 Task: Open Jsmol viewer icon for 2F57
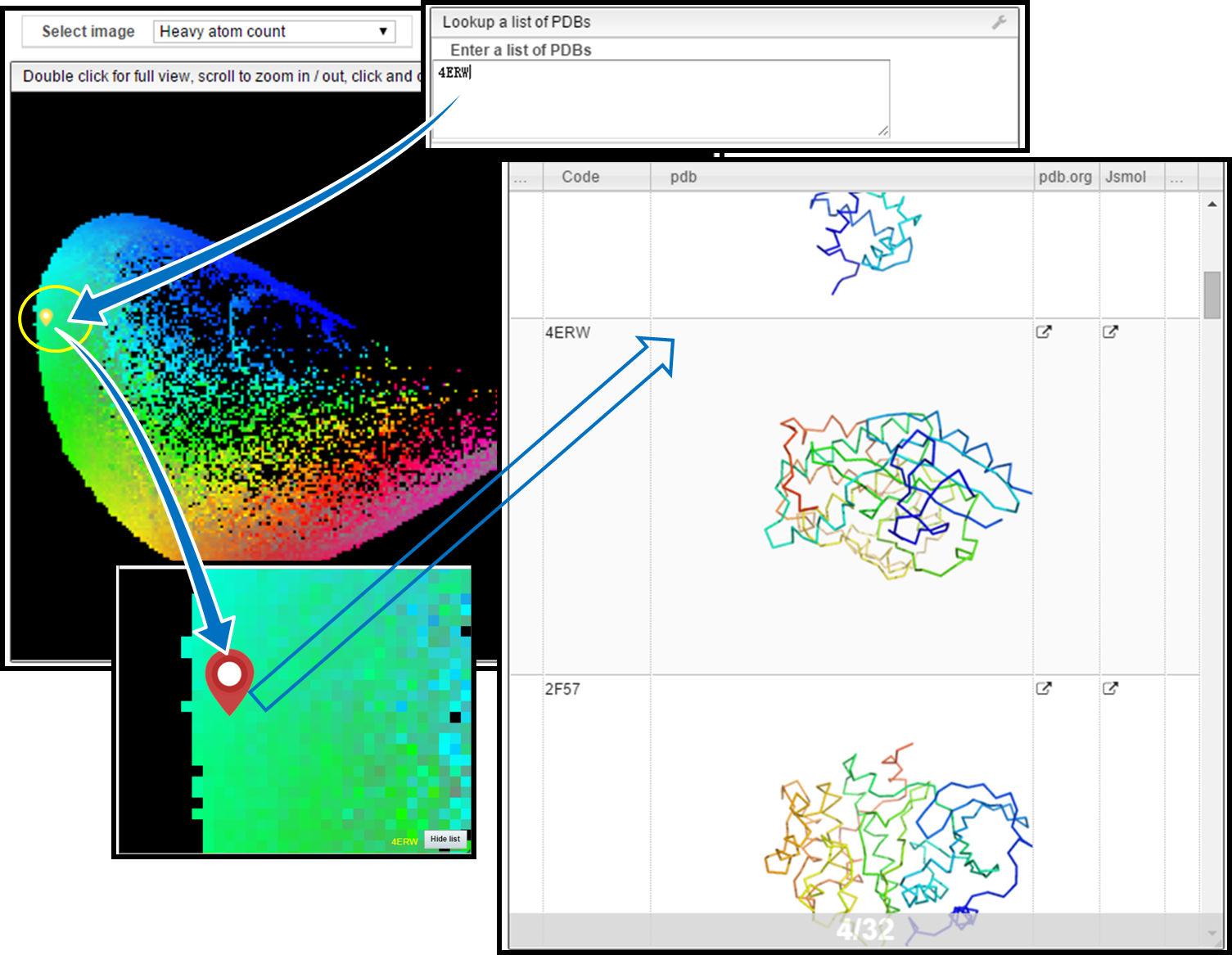tap(1110, 688)
